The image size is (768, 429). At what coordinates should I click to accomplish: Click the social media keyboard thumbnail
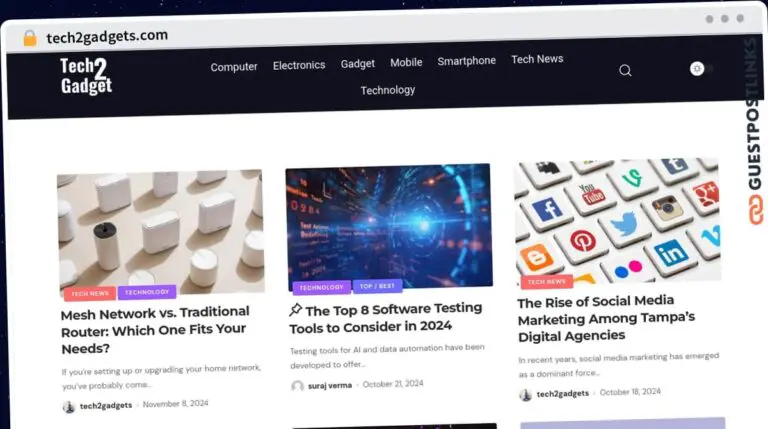coord(617,221)
